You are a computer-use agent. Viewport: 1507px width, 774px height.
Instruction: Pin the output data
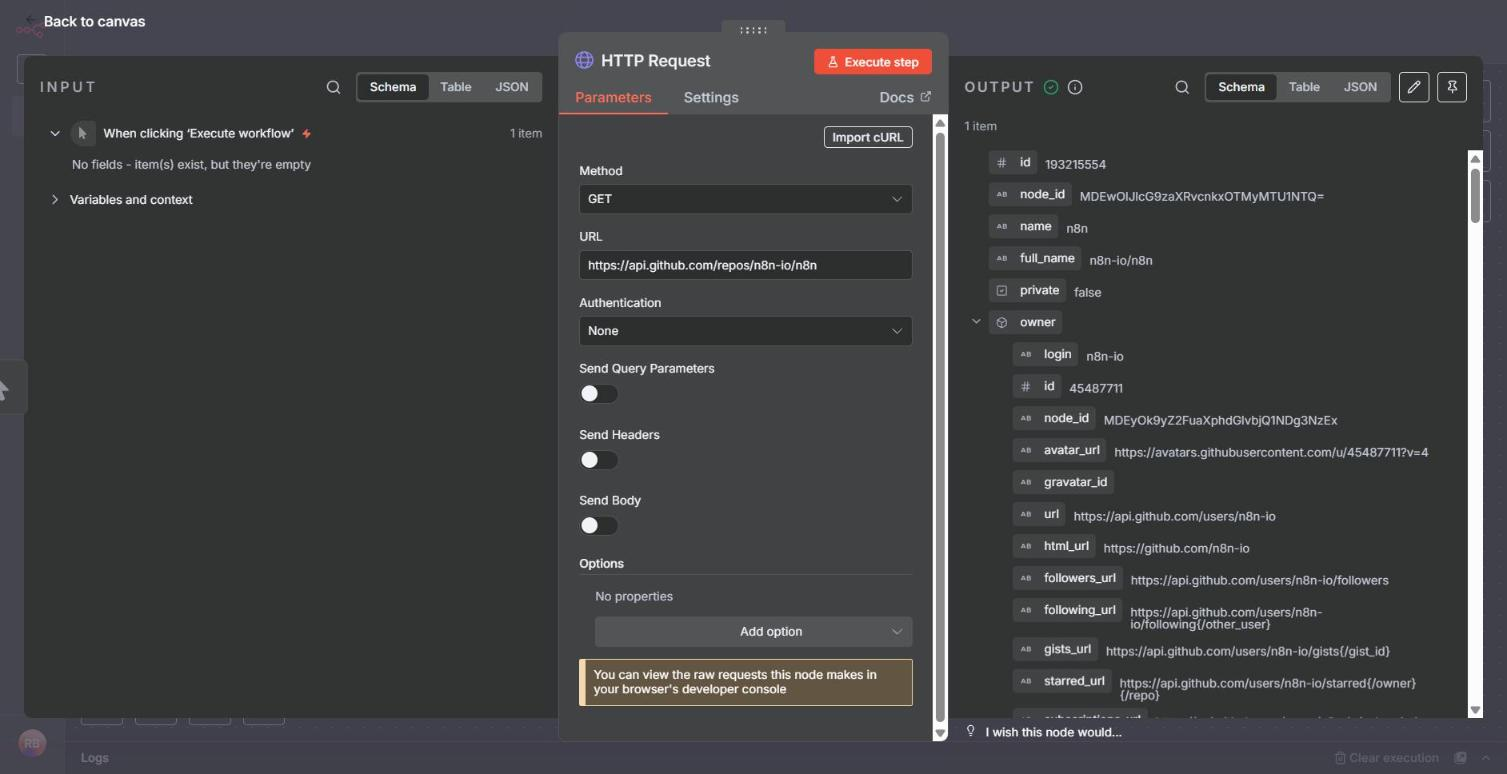(x=1452, y=87)
